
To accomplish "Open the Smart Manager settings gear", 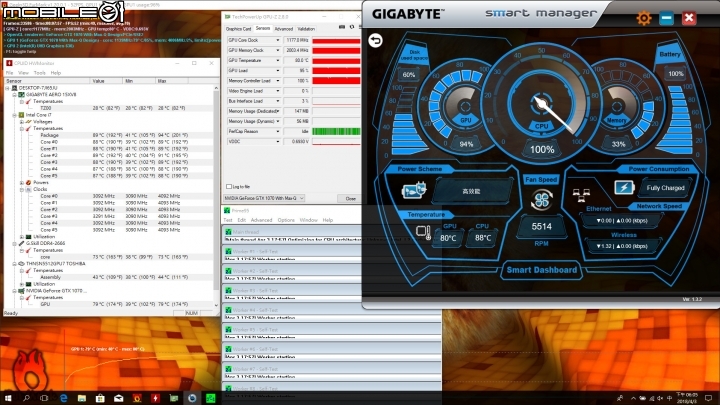I will 644,18.
